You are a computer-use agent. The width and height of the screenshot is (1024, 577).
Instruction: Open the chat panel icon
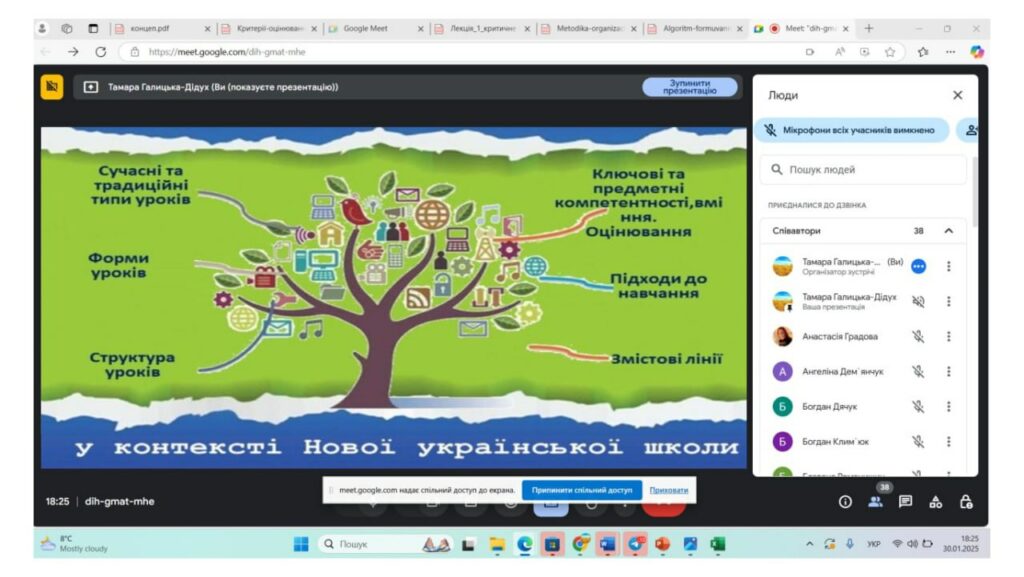tap(905, 502)
